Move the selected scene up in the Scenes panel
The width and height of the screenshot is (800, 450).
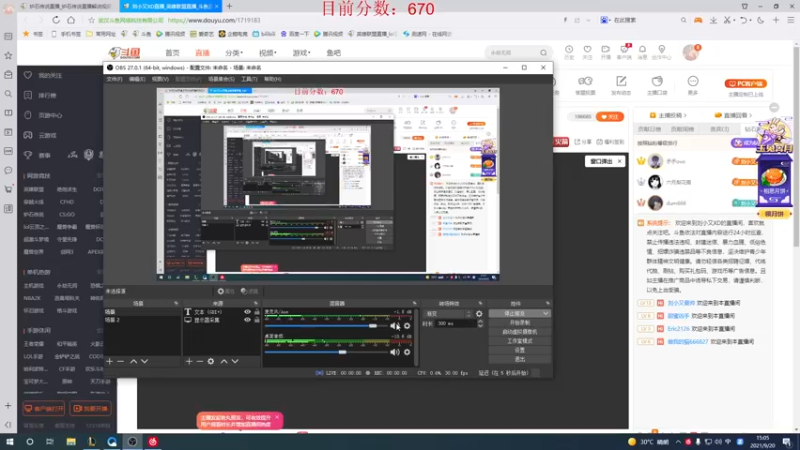(133, 361)
